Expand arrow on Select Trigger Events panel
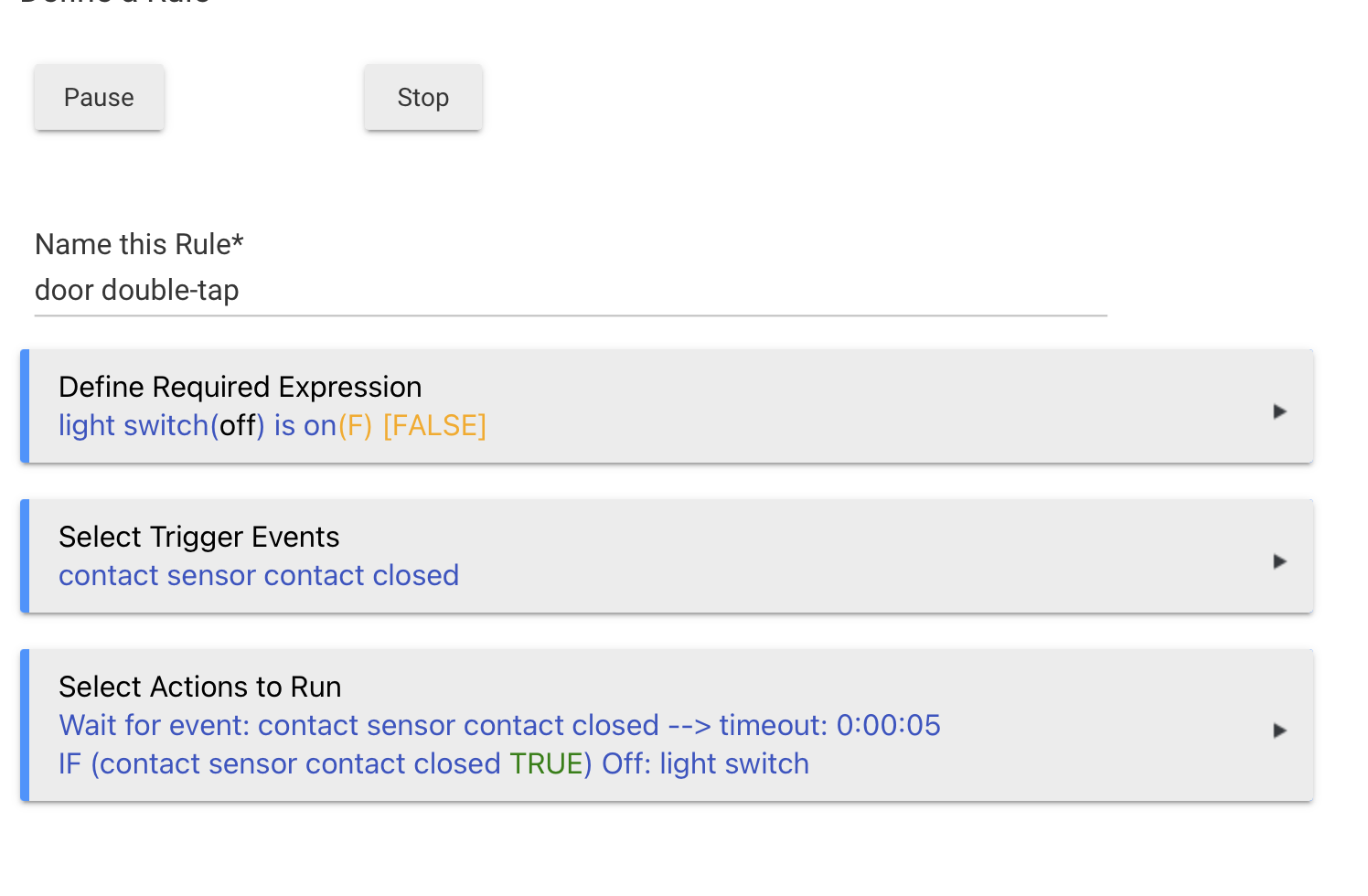 click(x=1280, y=561)
